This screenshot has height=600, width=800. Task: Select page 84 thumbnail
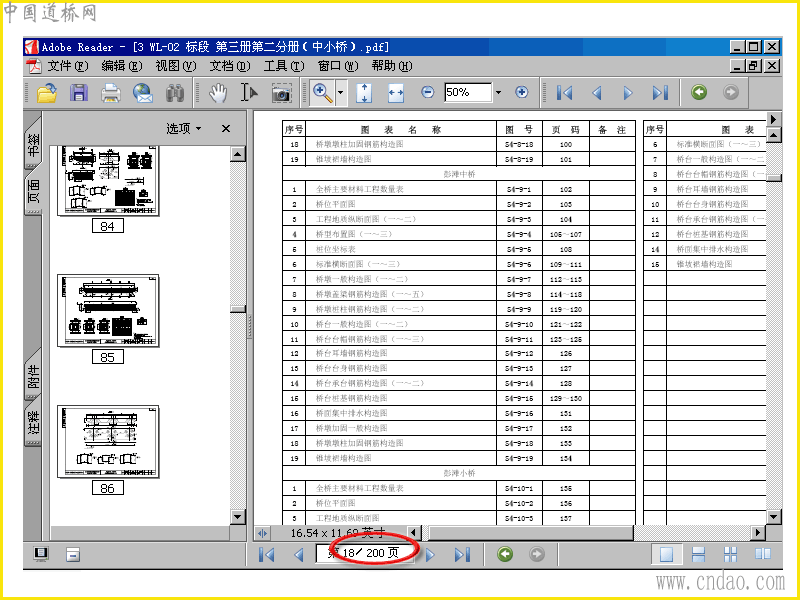[x=108, y=181]
